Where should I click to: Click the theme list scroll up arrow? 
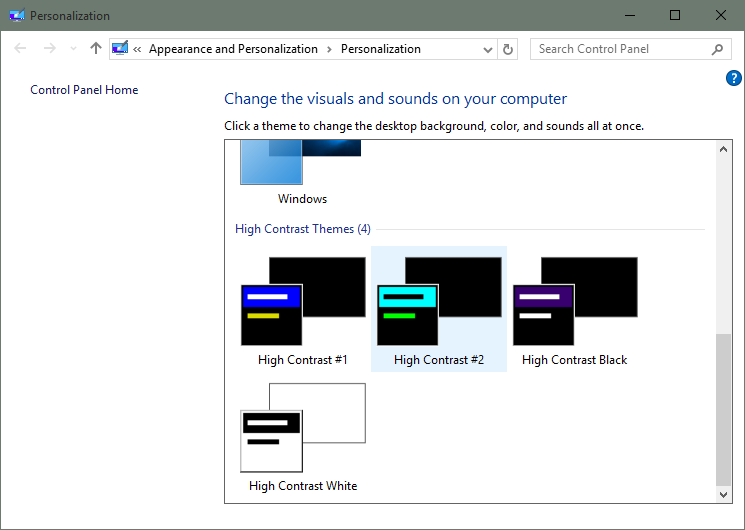(723, 149)
